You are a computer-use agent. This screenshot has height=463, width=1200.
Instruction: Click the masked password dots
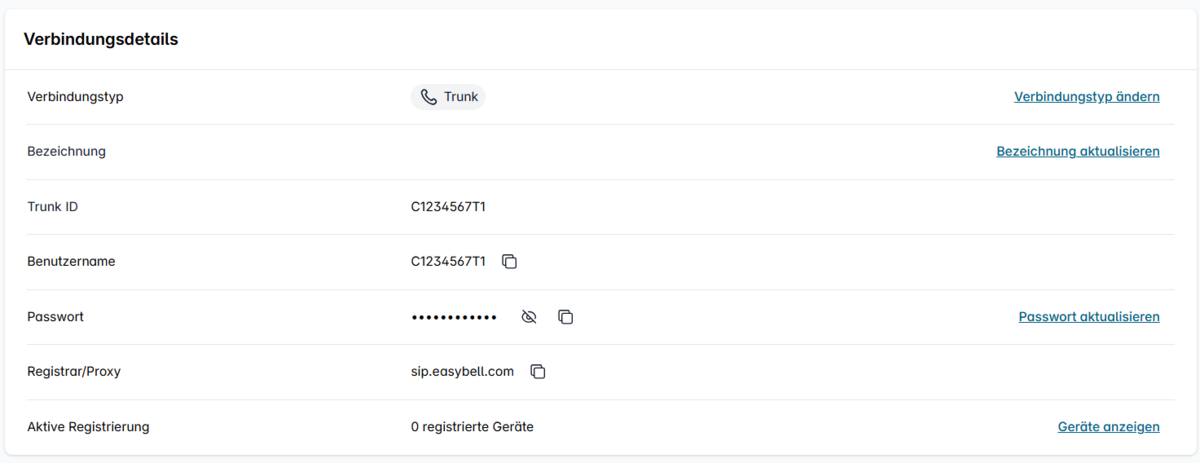[x=454, y=317]
